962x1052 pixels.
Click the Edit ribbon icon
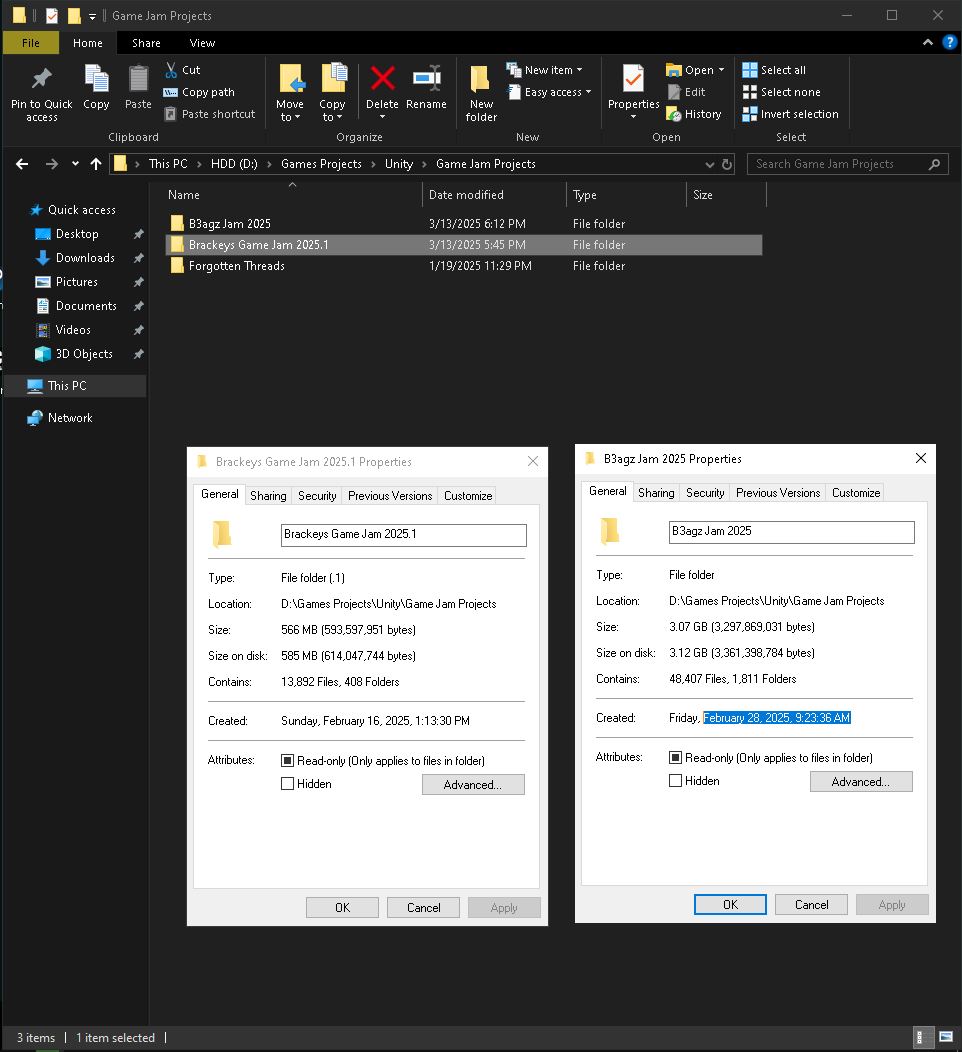click(x=674, y=92)
